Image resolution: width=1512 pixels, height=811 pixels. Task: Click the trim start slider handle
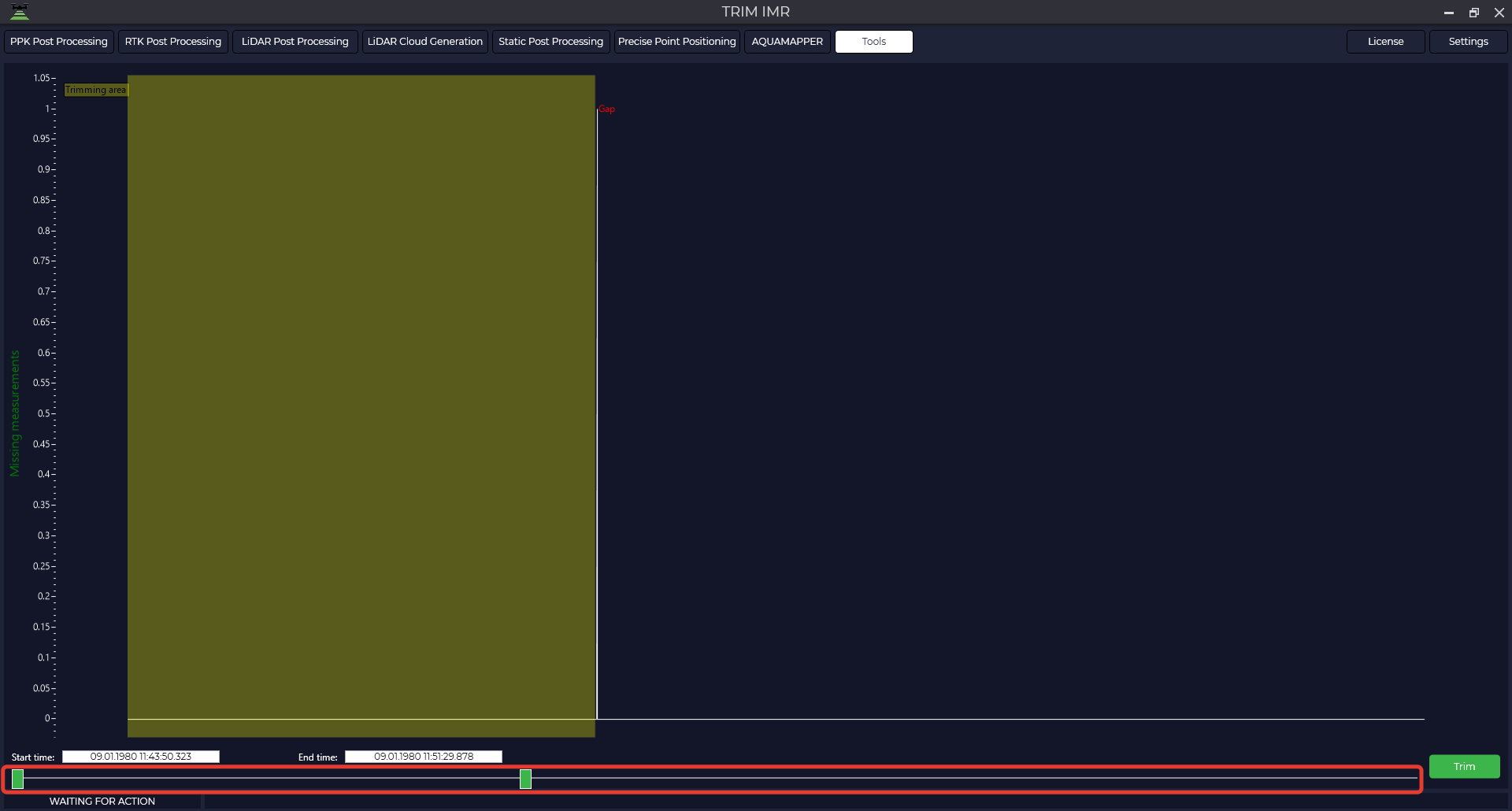[x=17, y=780]
